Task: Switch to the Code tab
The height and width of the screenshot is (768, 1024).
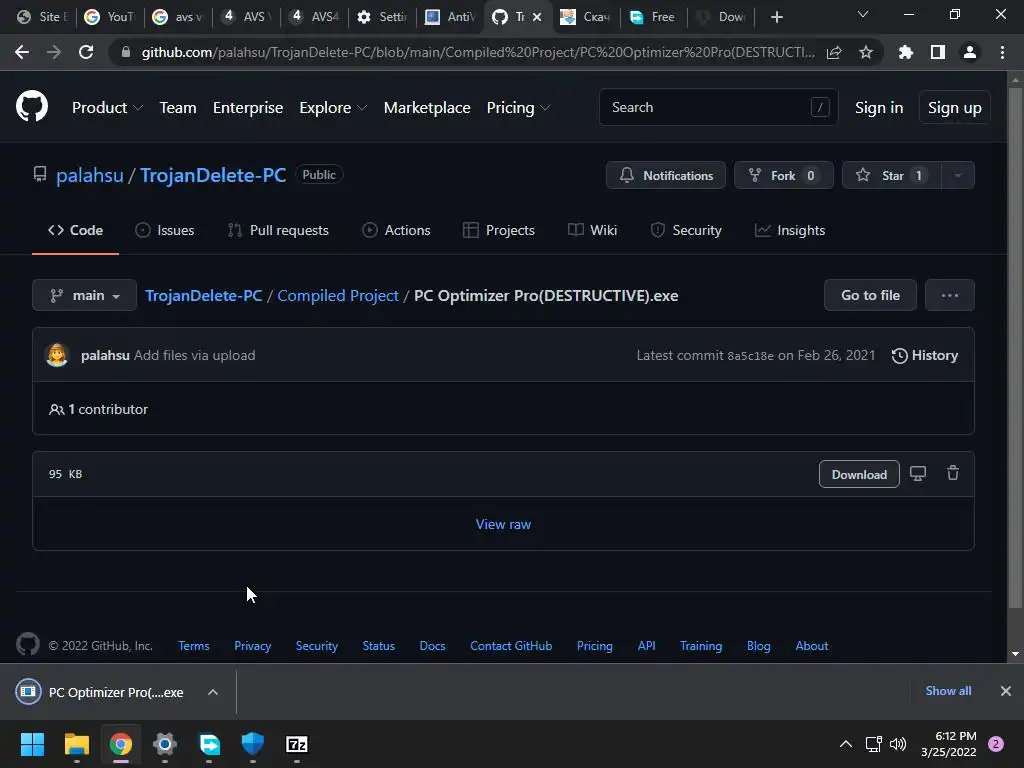Action: [75, 231]
